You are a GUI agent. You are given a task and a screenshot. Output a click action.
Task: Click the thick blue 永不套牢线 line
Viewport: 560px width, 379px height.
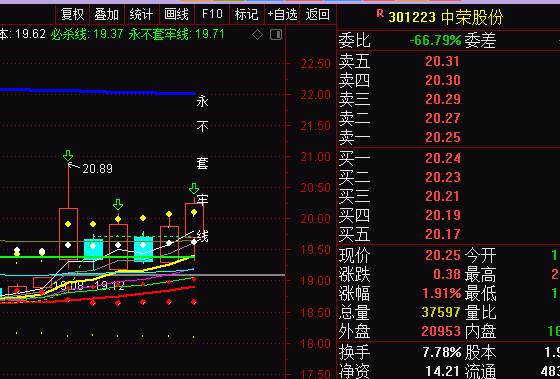(97, 91)
